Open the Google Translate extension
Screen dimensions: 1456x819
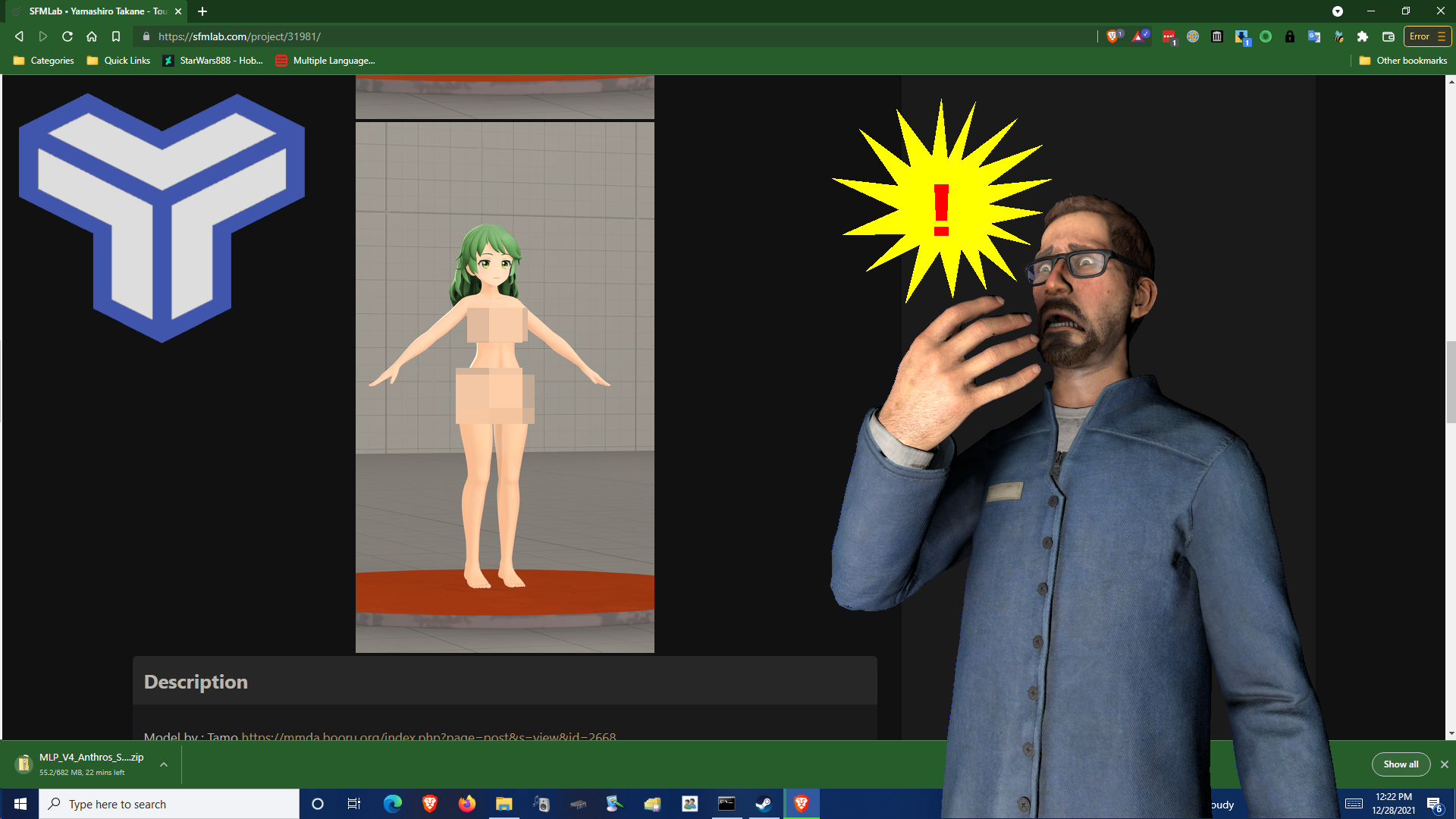tap(1314, 36)
